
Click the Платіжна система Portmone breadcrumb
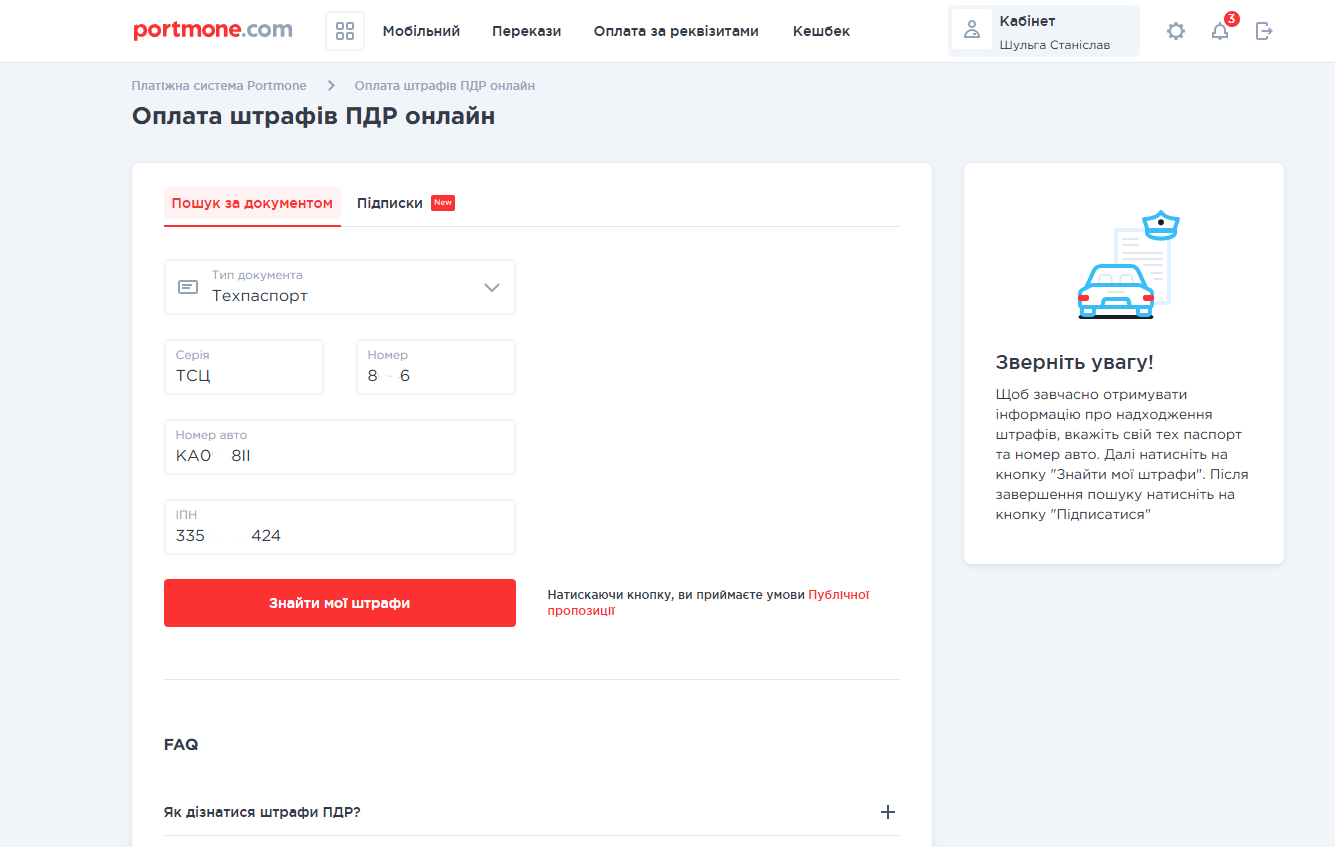pyautogui.click(x=219, y=86)
